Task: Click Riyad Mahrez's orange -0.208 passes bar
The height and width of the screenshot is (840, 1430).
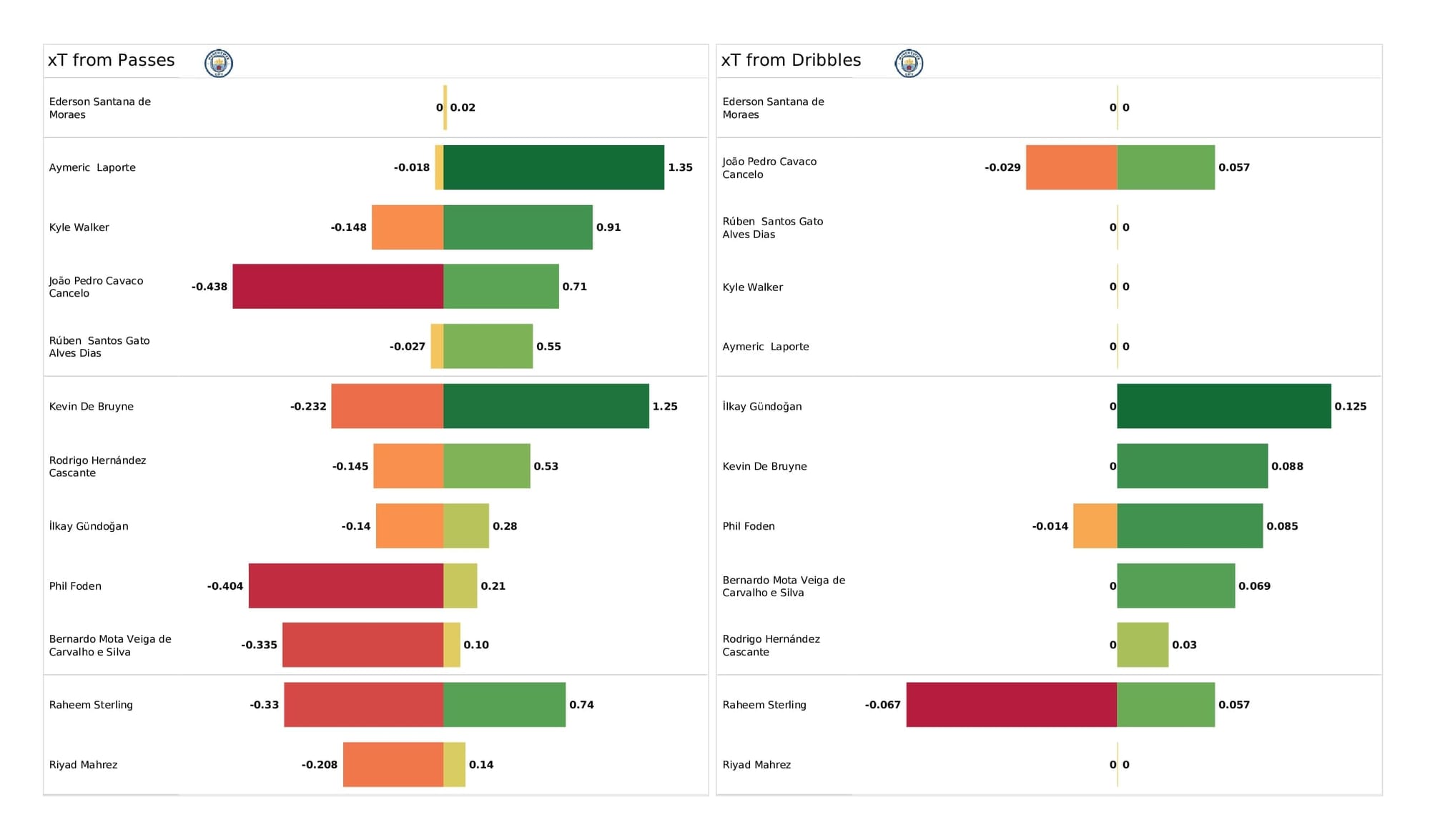Action: point(393,764)
